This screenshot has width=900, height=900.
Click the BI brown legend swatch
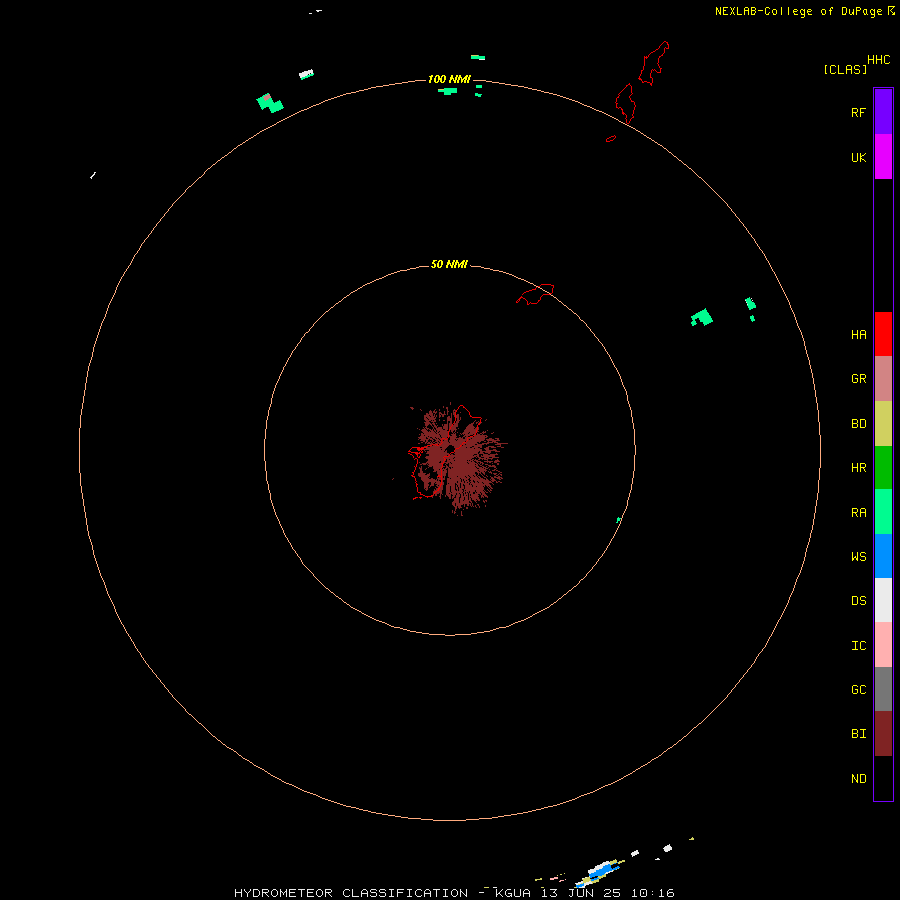pos(883,734)
